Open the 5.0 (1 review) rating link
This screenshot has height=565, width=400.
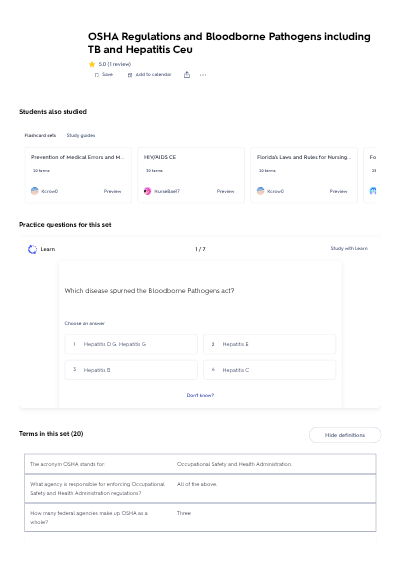point(115,64)
